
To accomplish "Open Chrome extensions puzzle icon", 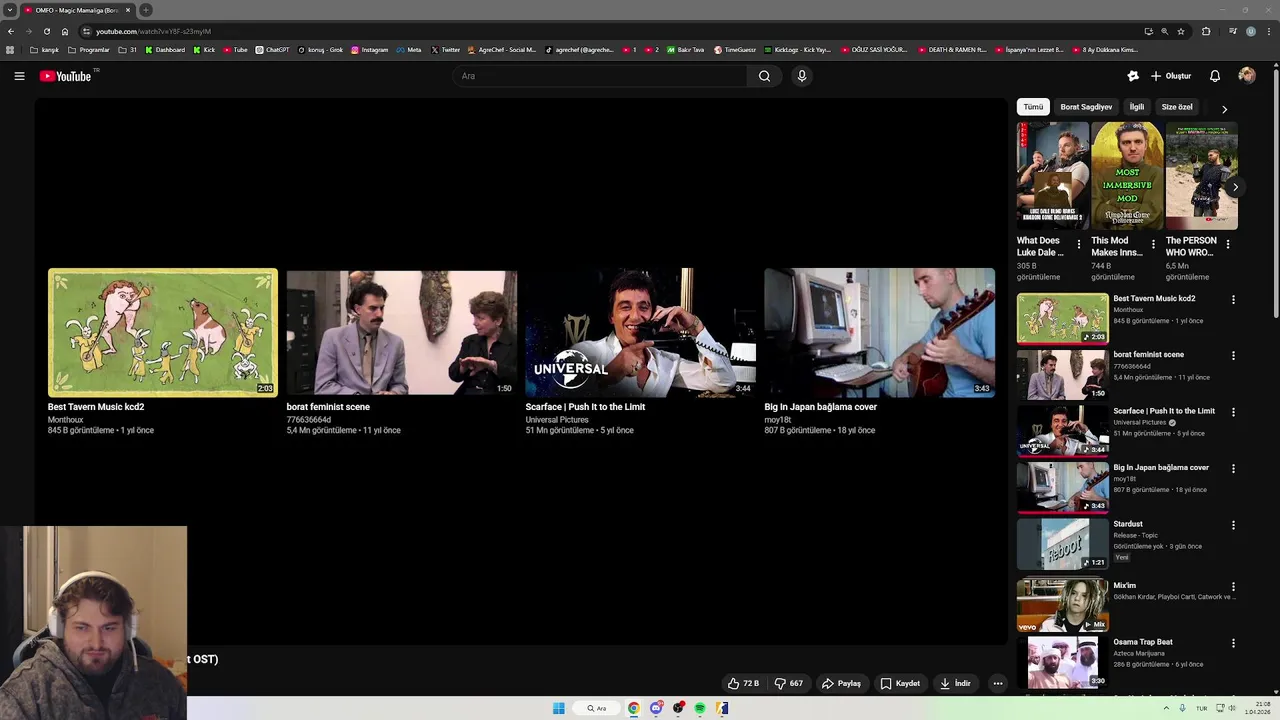I will 1206,31.
